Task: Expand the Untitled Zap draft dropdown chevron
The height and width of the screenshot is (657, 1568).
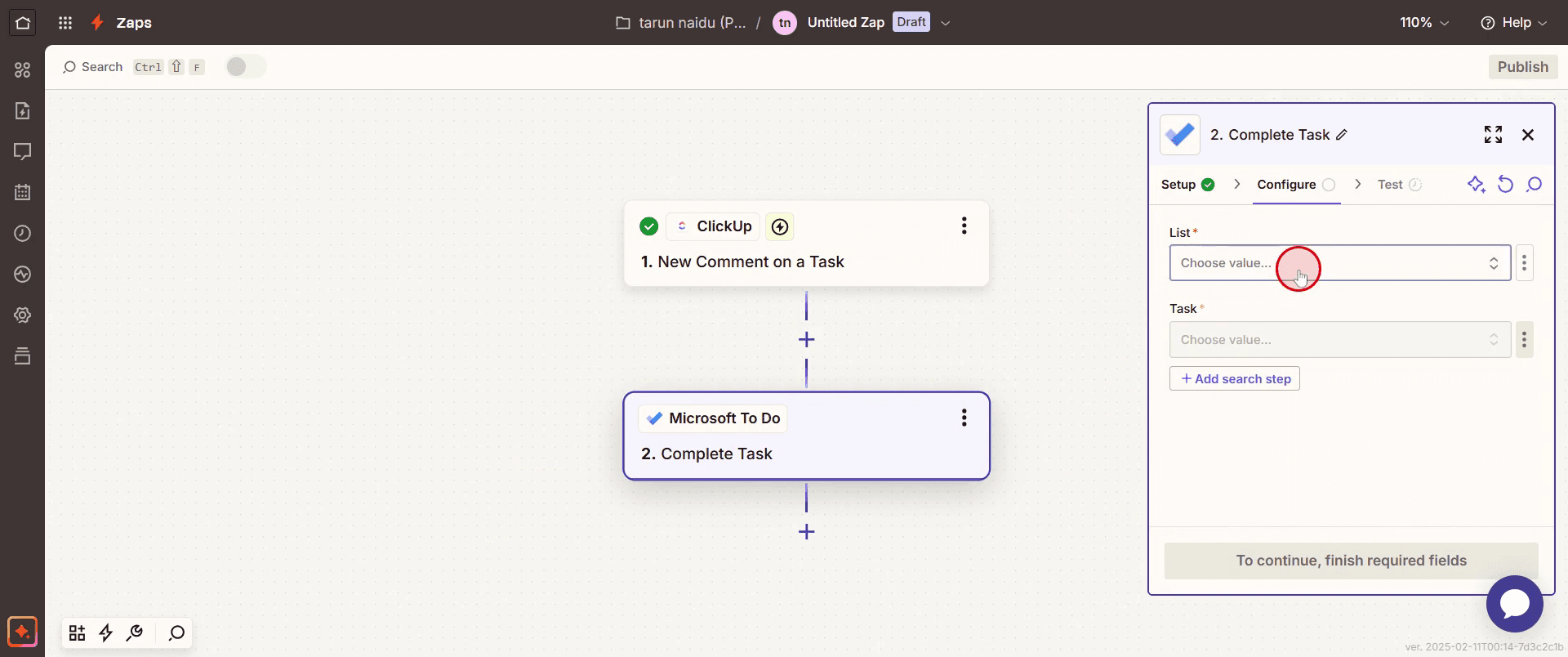Action: pyautogui.click(x=946, y=23)
